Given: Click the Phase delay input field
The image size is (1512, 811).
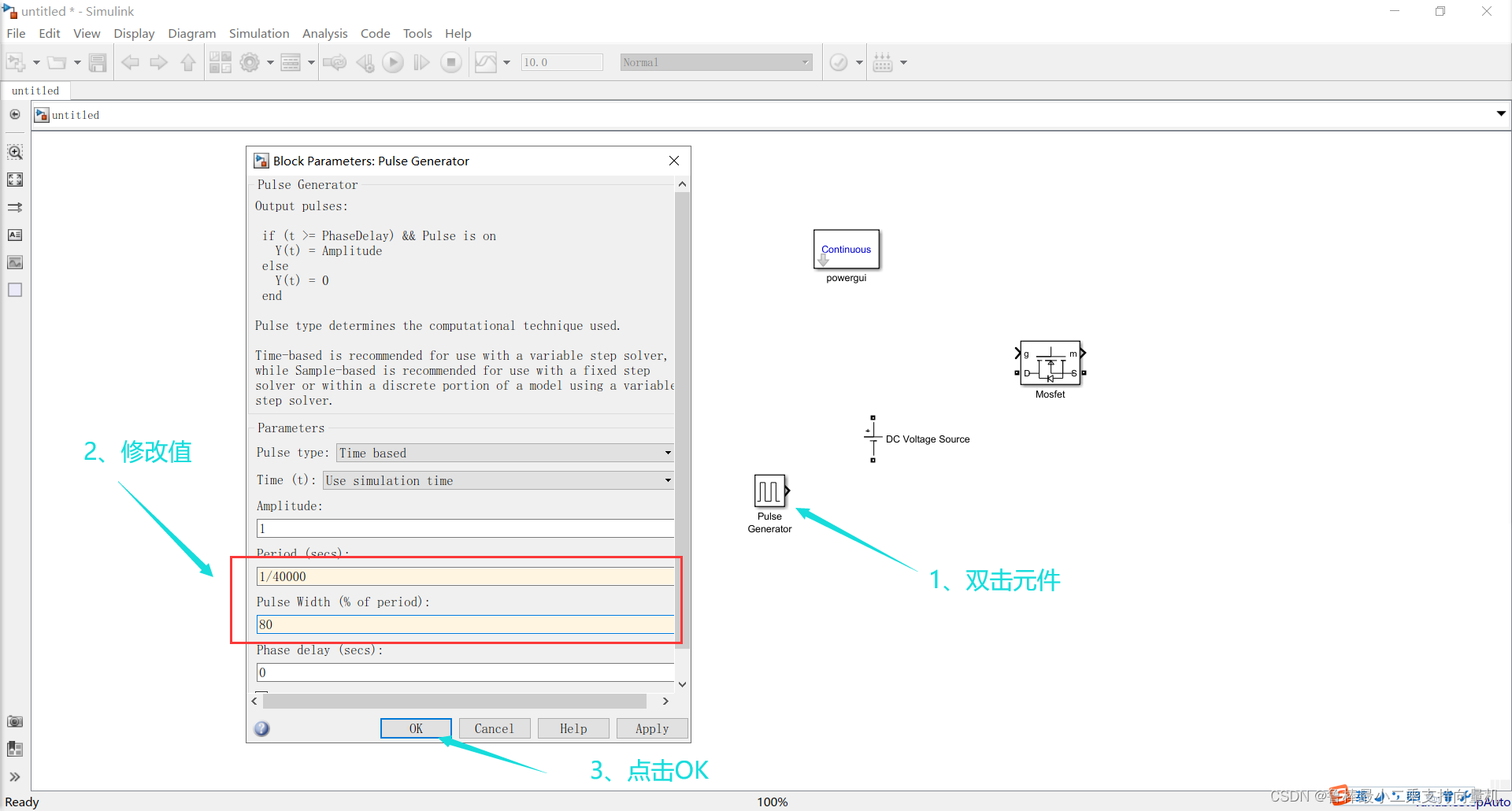Looking at the screenshot, I should [465, 672].
